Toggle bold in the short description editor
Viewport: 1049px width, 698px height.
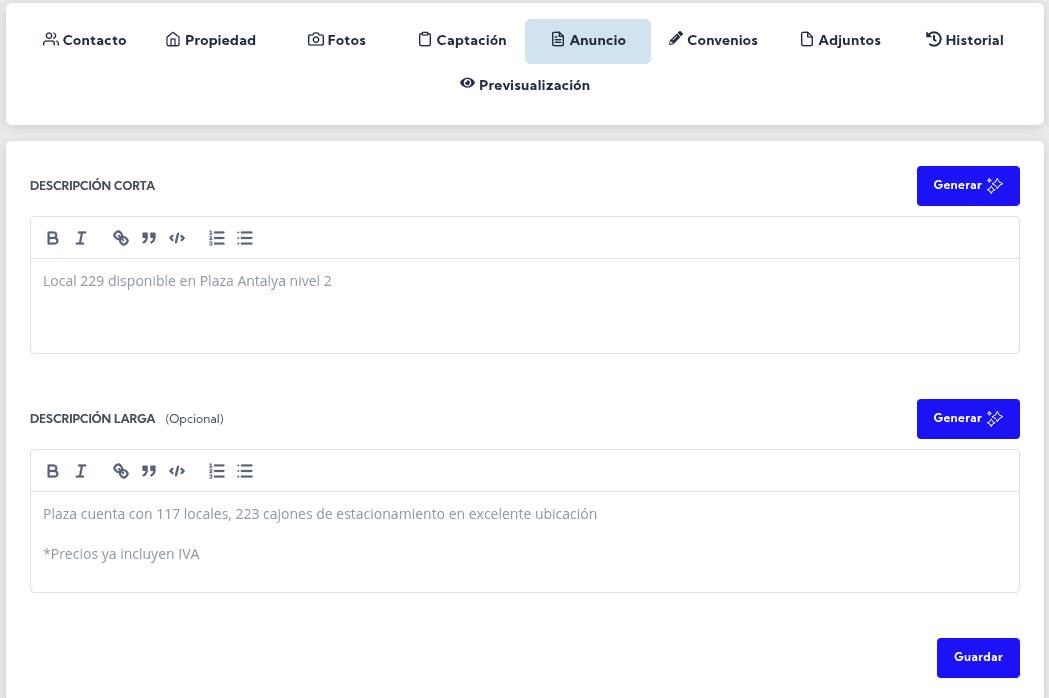(x=53, y=238)
